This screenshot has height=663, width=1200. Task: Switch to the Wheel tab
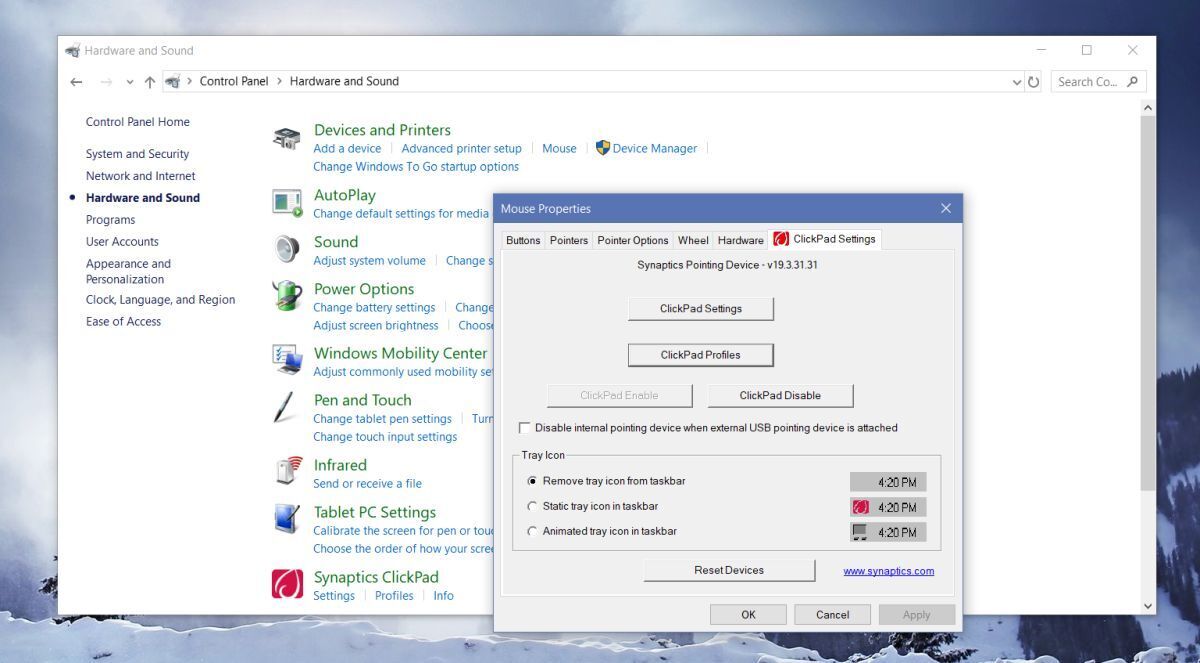tap(692, 239)
